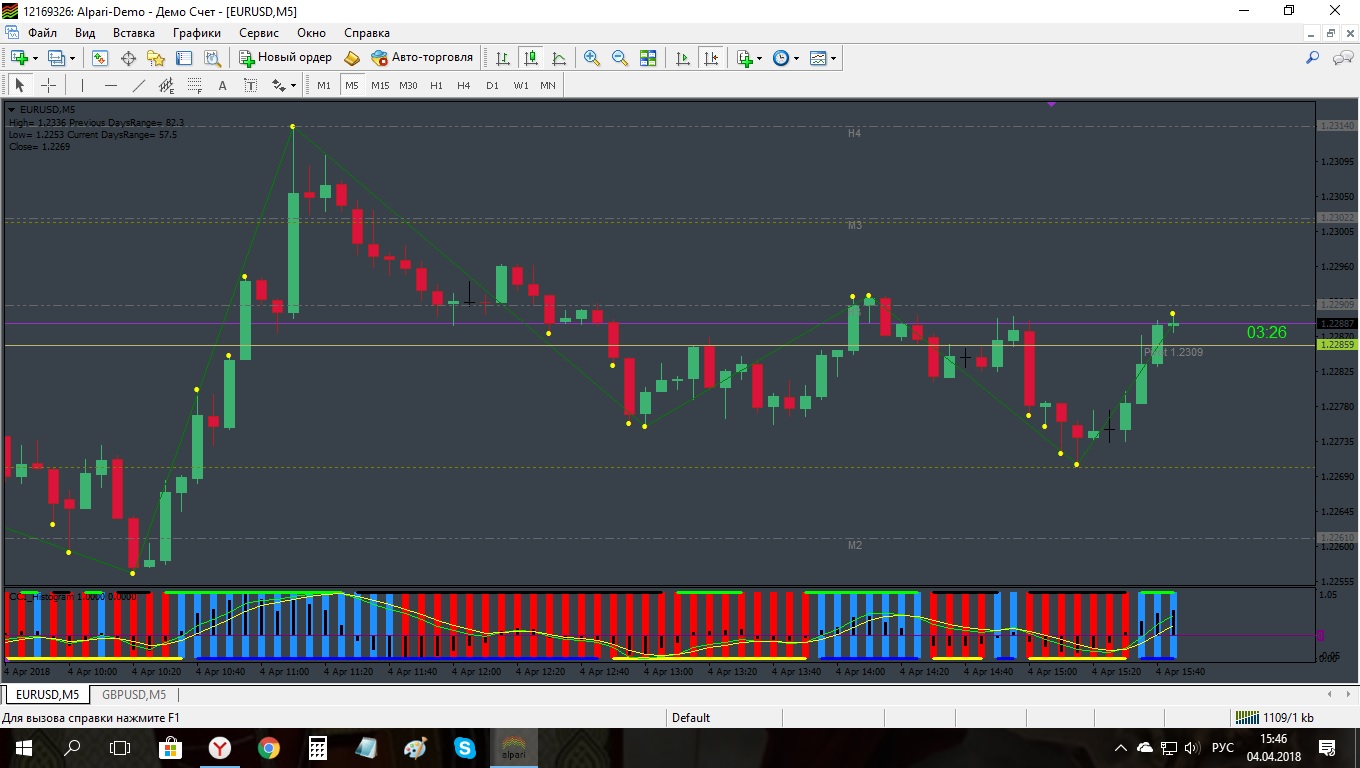Select the Trendline drawing tool
The width and height of the screenshot is (1360, 768).
tap(139, 85)
